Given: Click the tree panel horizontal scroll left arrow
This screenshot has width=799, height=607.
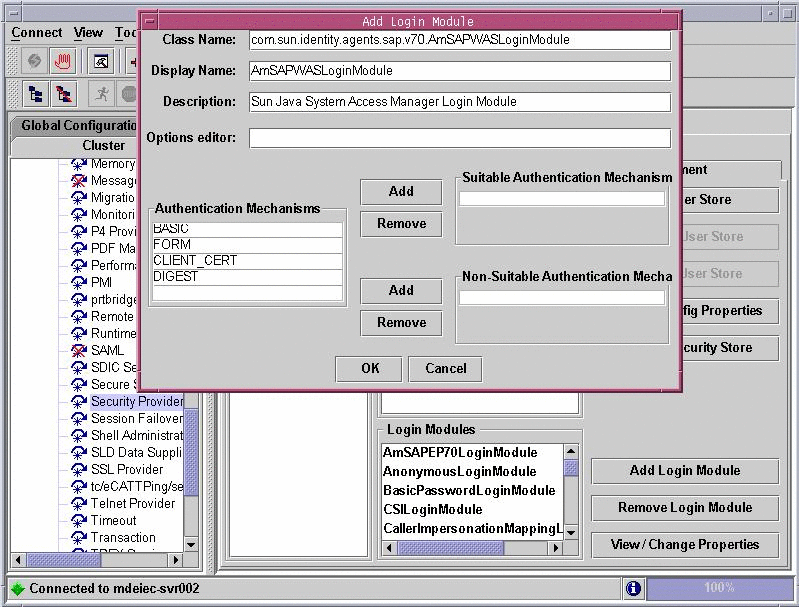Looking at the screenshot, I should [x=18, y=560].
